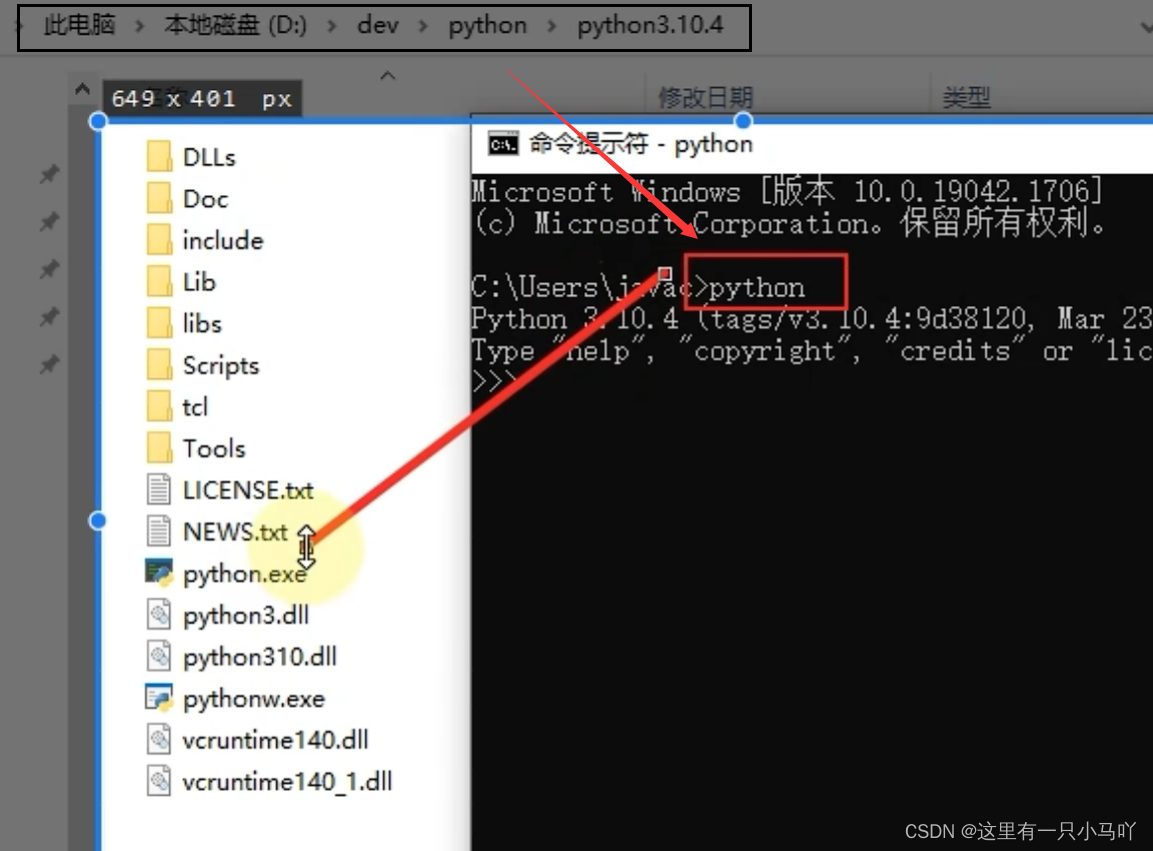
Task: Toggle the second pushpin in the sidebar
Action: click(x=48, y=221)
